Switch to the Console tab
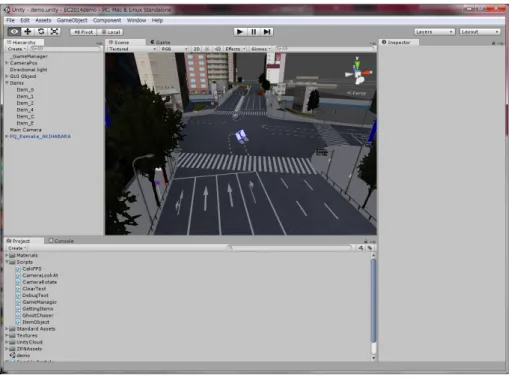The width and height of the screenshot is (511, 381). coord(61,241)
